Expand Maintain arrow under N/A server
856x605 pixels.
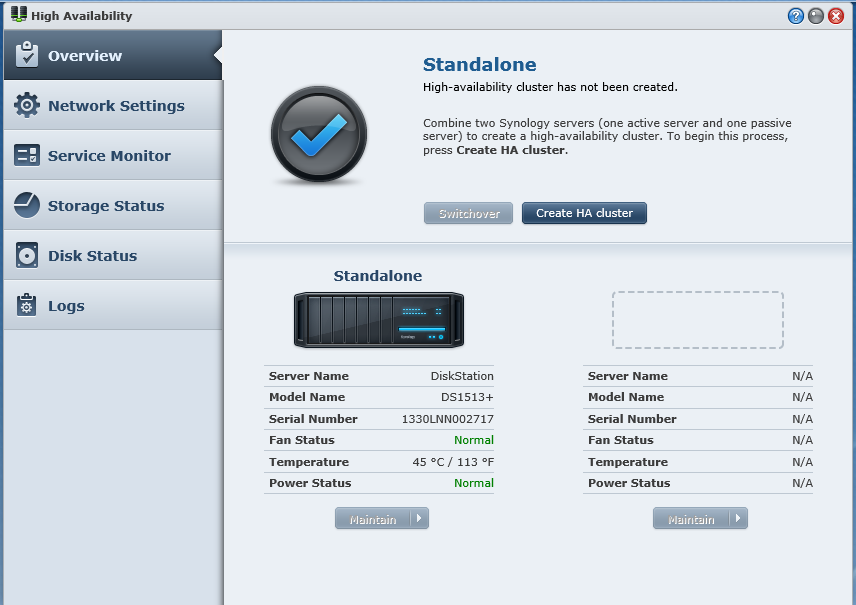pos(738,518)
